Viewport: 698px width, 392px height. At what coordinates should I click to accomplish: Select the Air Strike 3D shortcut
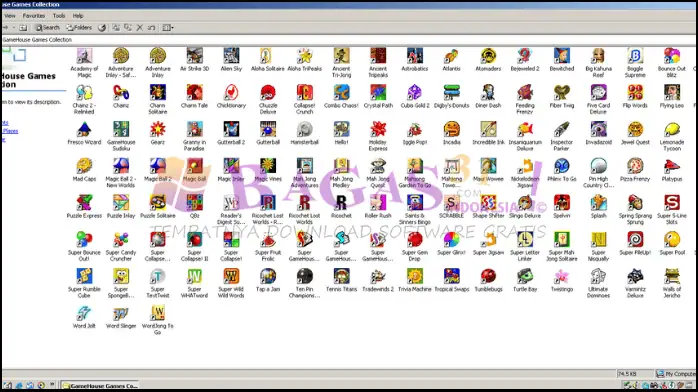coord(195,57)
